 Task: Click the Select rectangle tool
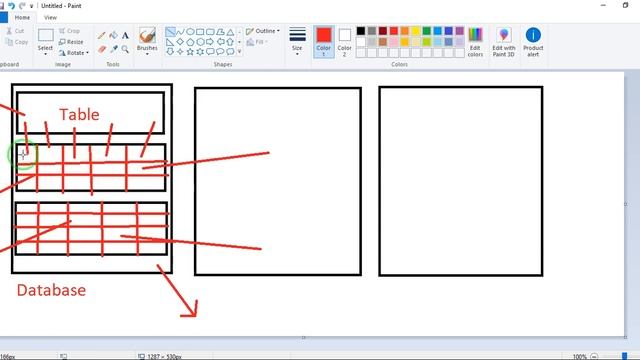(x=45, y=36)
